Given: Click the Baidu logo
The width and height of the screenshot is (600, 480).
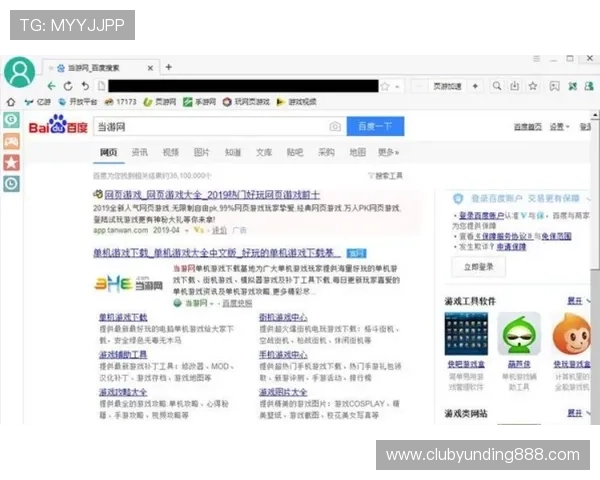Looking at the screenshot, I should tap(58, 125).
